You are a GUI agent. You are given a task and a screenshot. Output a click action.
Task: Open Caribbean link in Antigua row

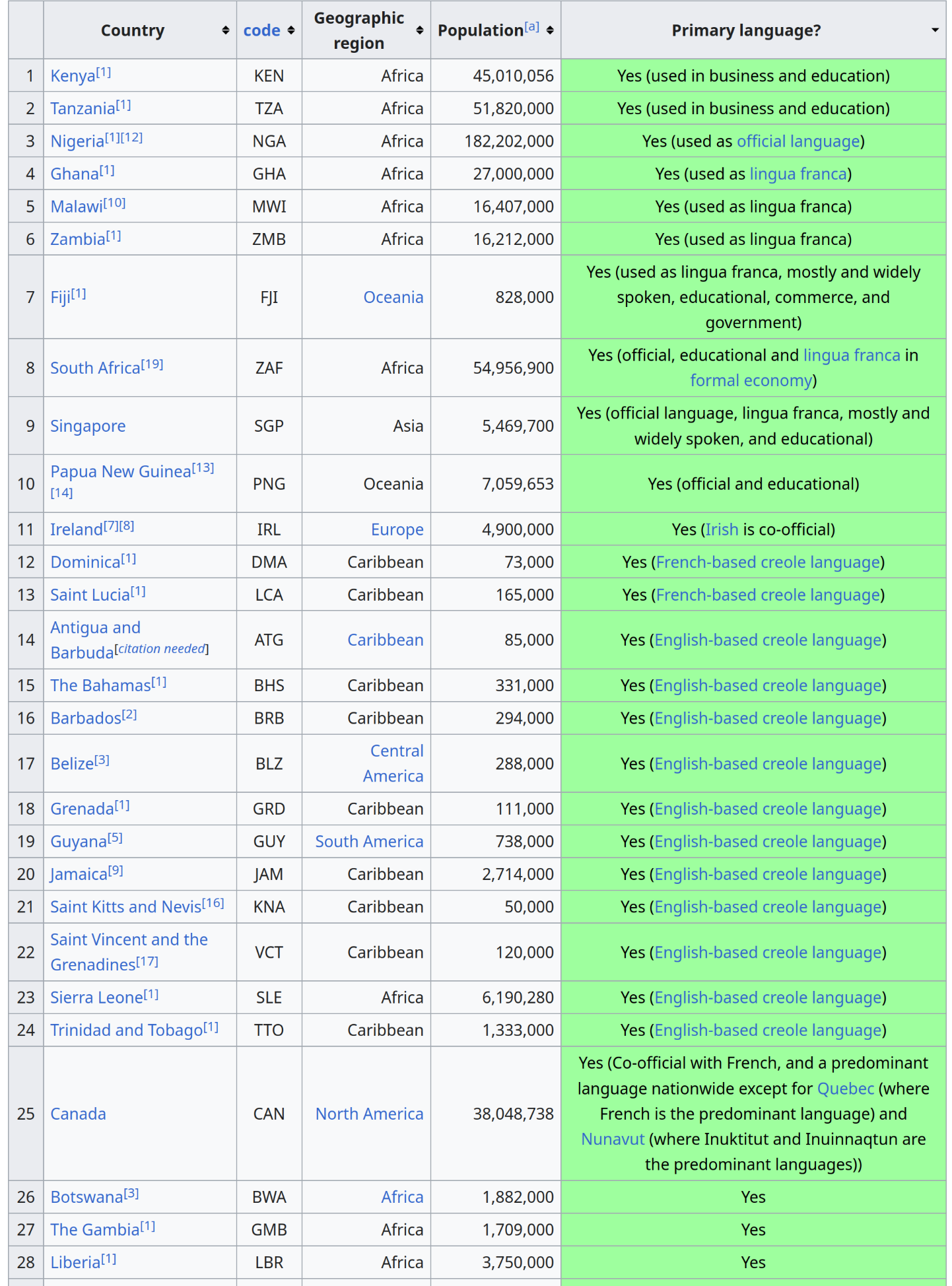tap(386, 640)
